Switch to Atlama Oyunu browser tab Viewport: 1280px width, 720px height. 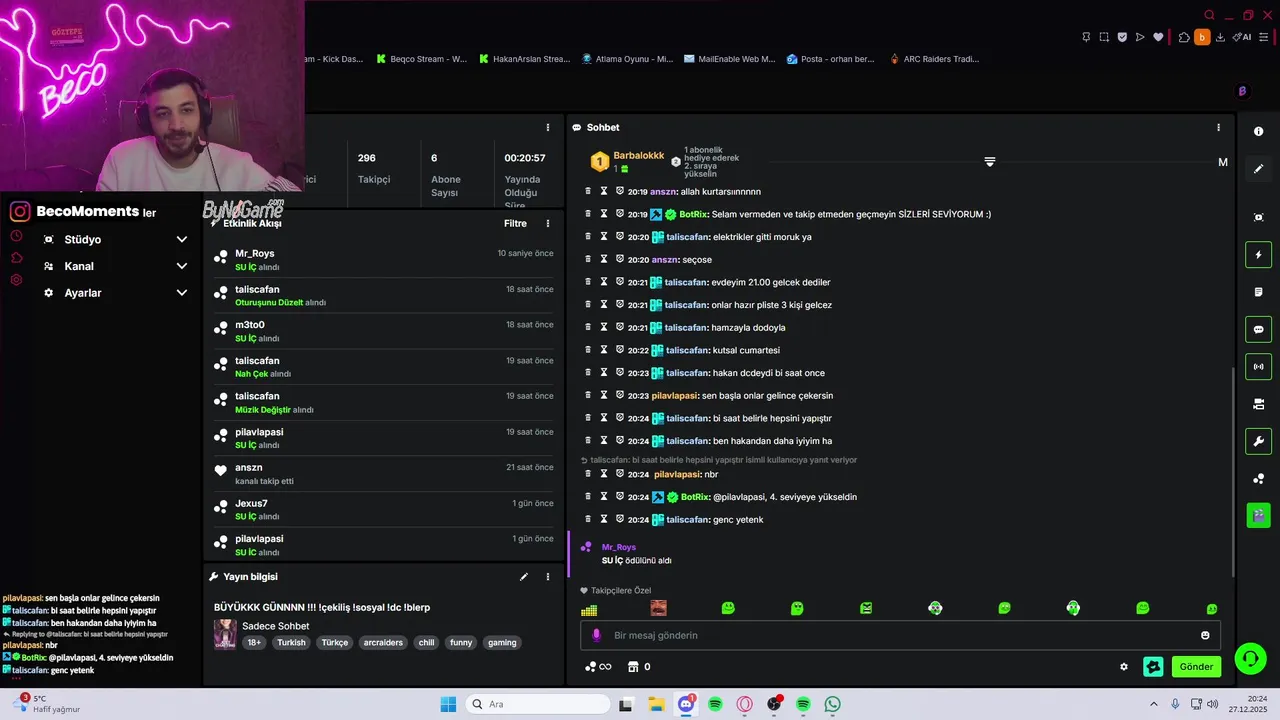coord(627,59)
